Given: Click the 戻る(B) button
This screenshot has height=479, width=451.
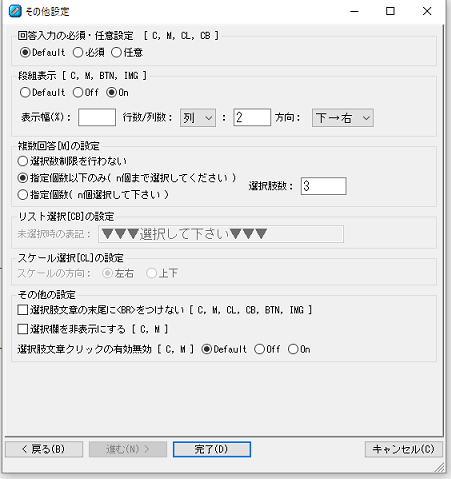Looking at the screenshot, I should coord(44,449).
